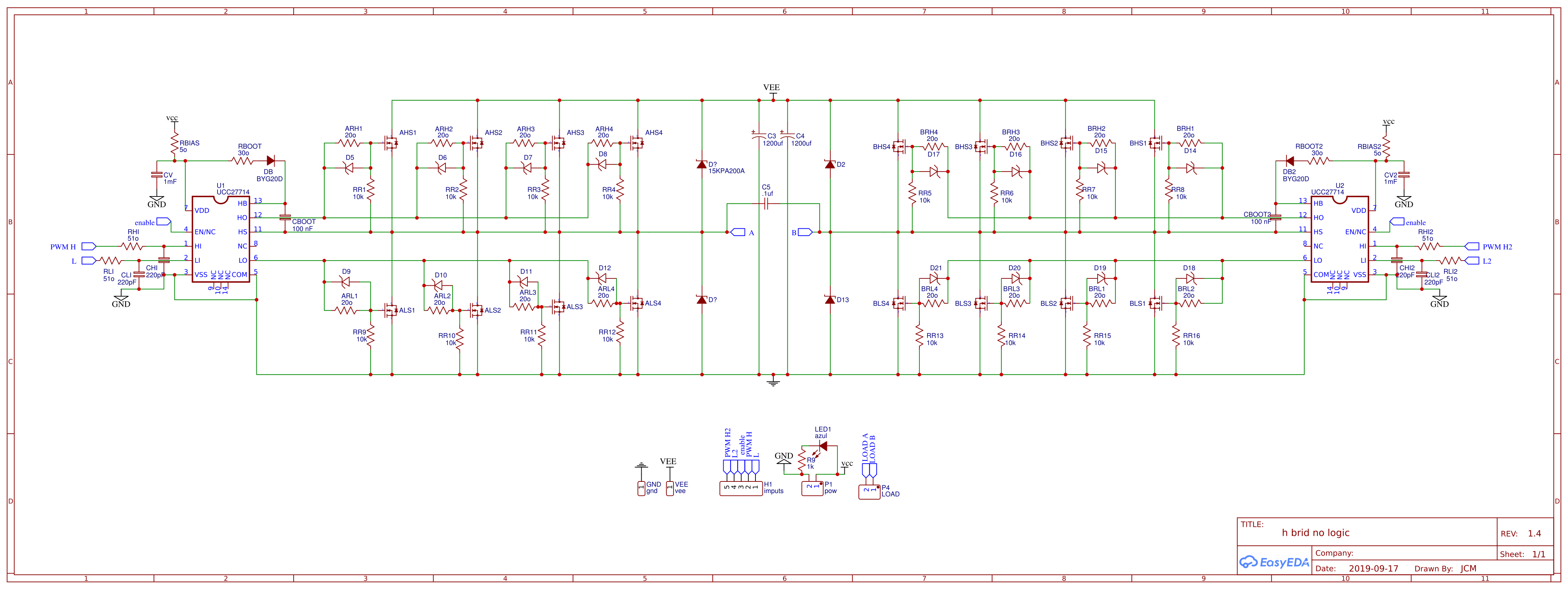Select the 15KPA200A TVS diode symbol
1568x589 pixels.
coord(702,164)
